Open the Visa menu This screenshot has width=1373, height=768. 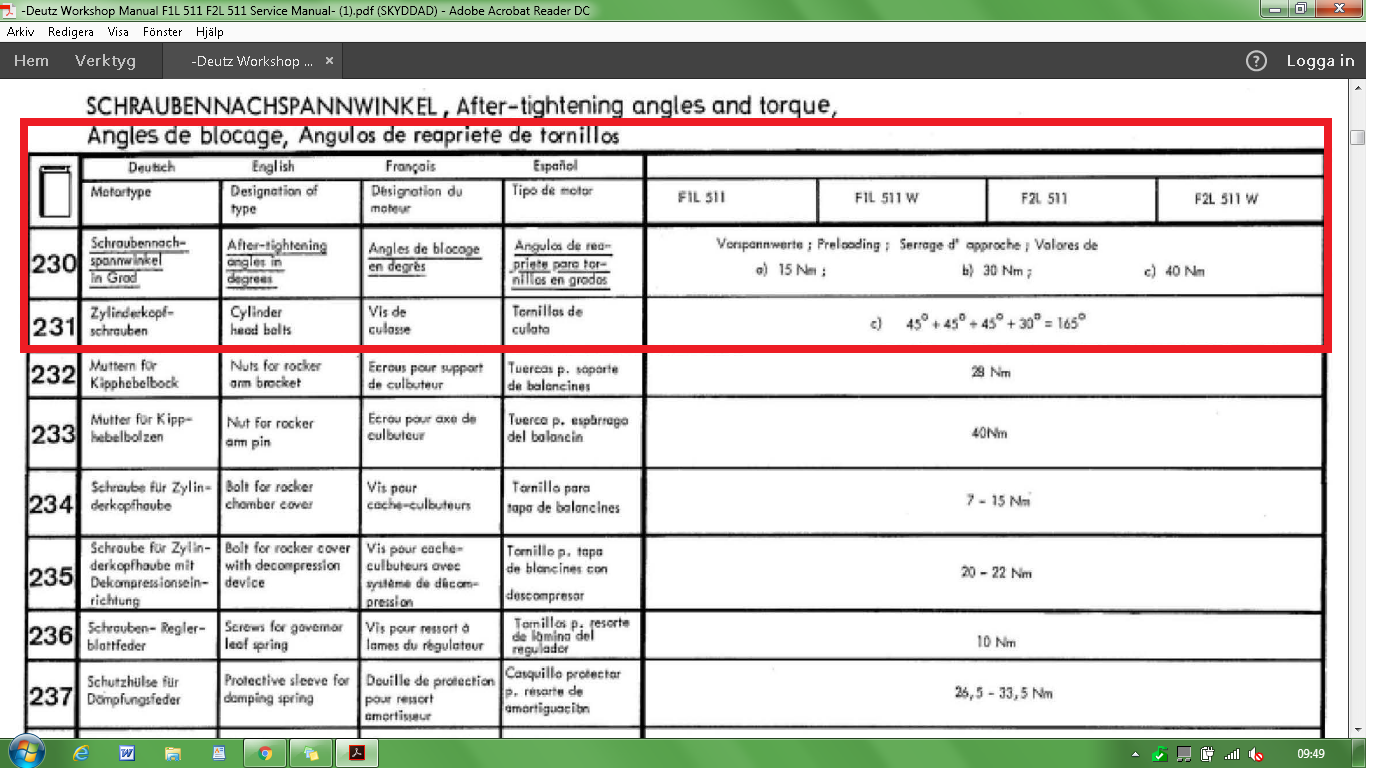click(117, 31)
